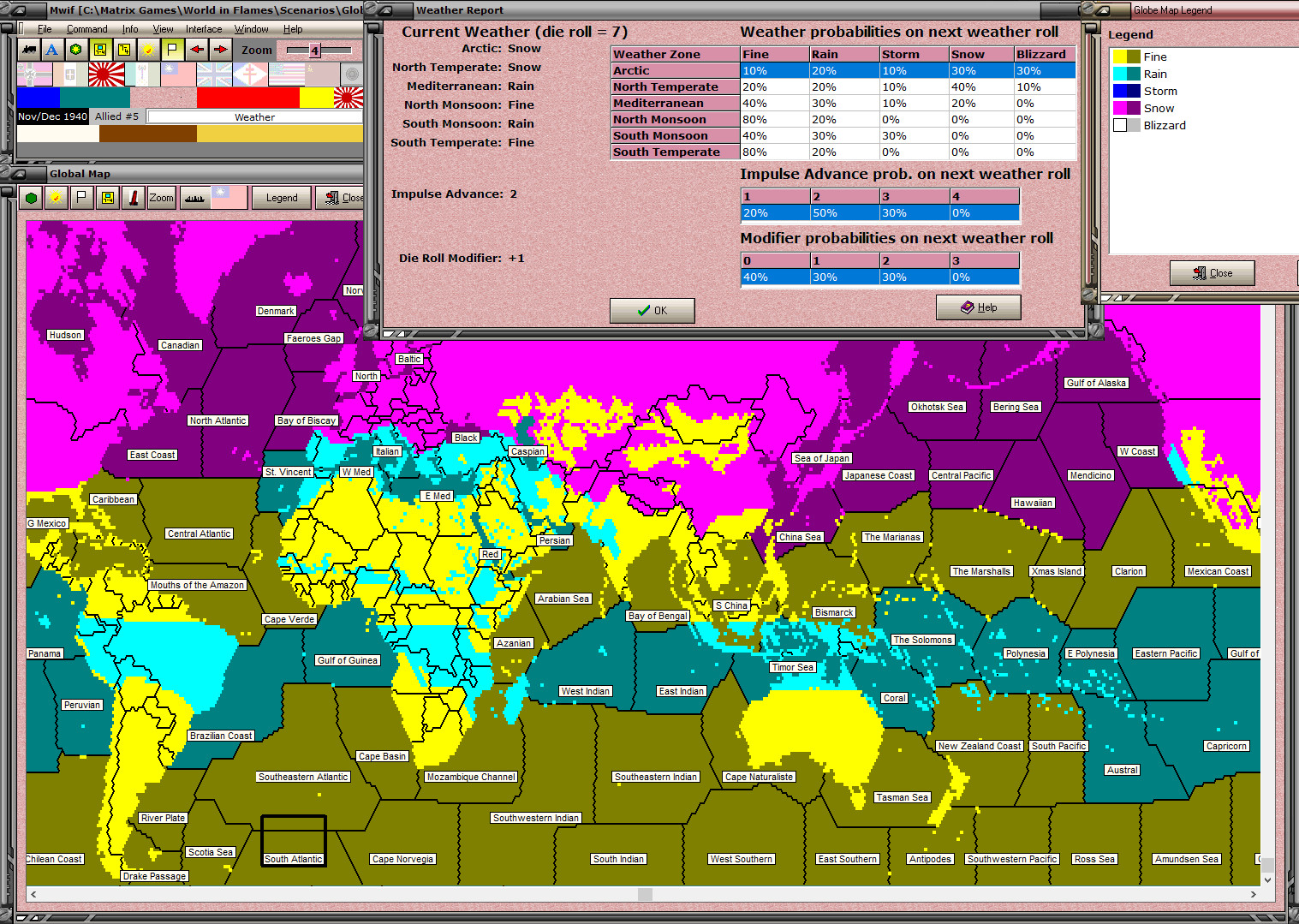Click the ship convoy icon in Global Map toolbar
Screen dimensions: 1299x924
(x=194, y=198)
